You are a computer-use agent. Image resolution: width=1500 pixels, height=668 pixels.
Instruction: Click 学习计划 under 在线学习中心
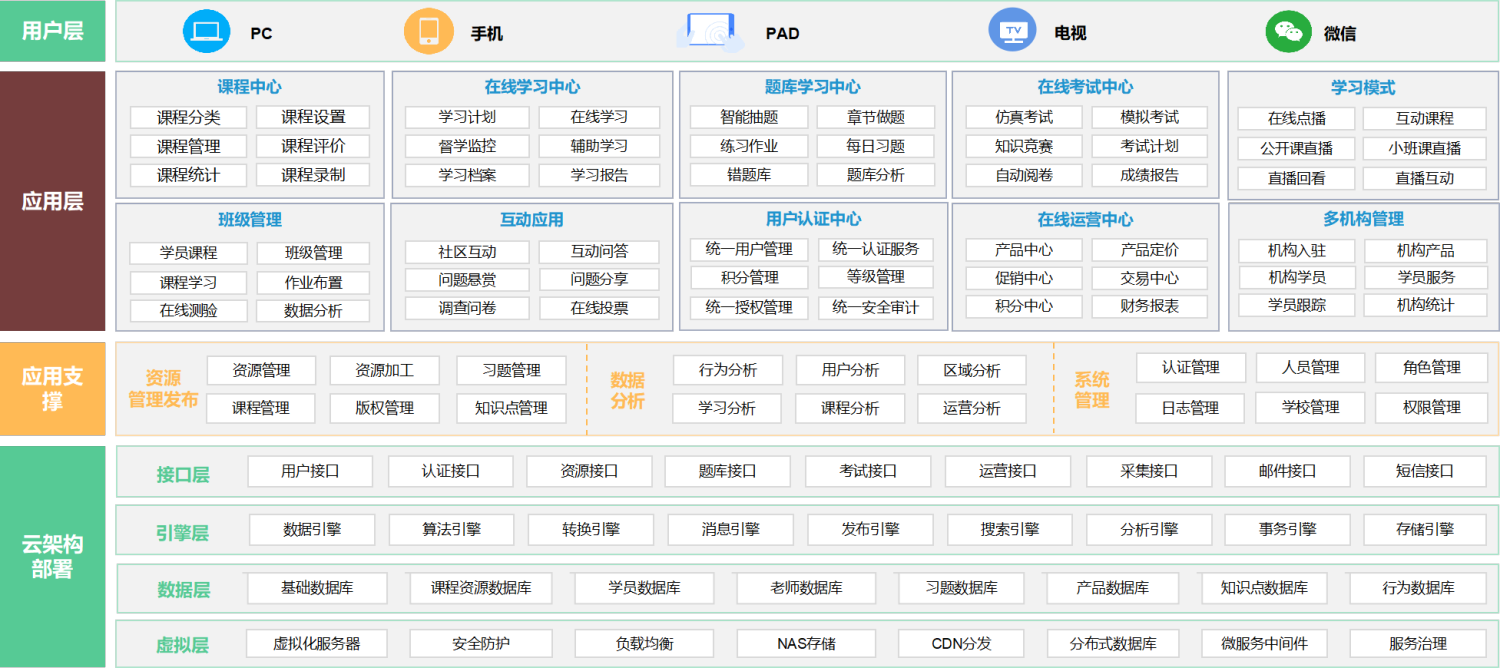[466, 116]
